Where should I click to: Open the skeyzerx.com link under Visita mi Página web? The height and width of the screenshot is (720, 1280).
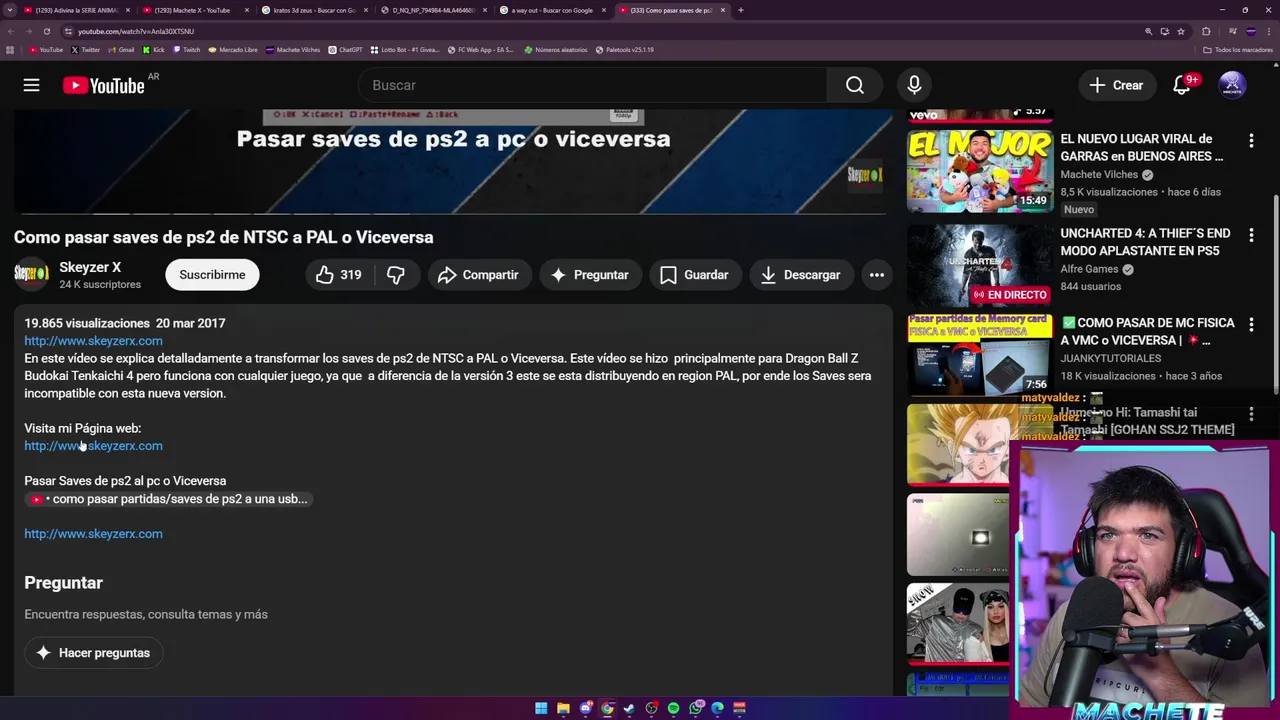click(93, 446)
